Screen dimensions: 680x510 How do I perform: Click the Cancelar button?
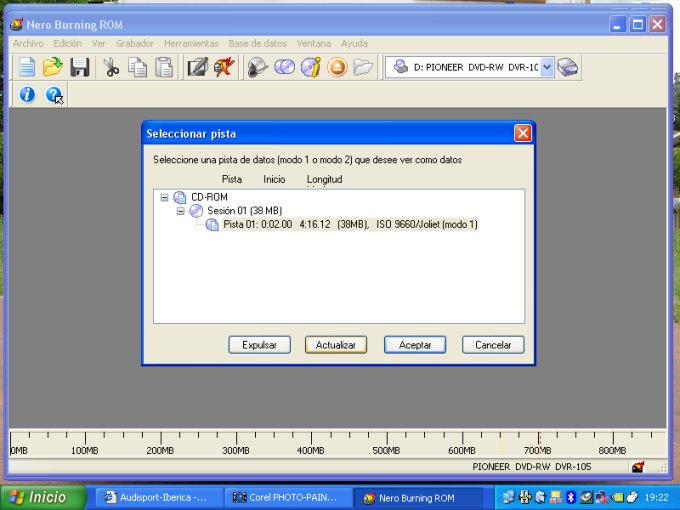pos(493,345)
